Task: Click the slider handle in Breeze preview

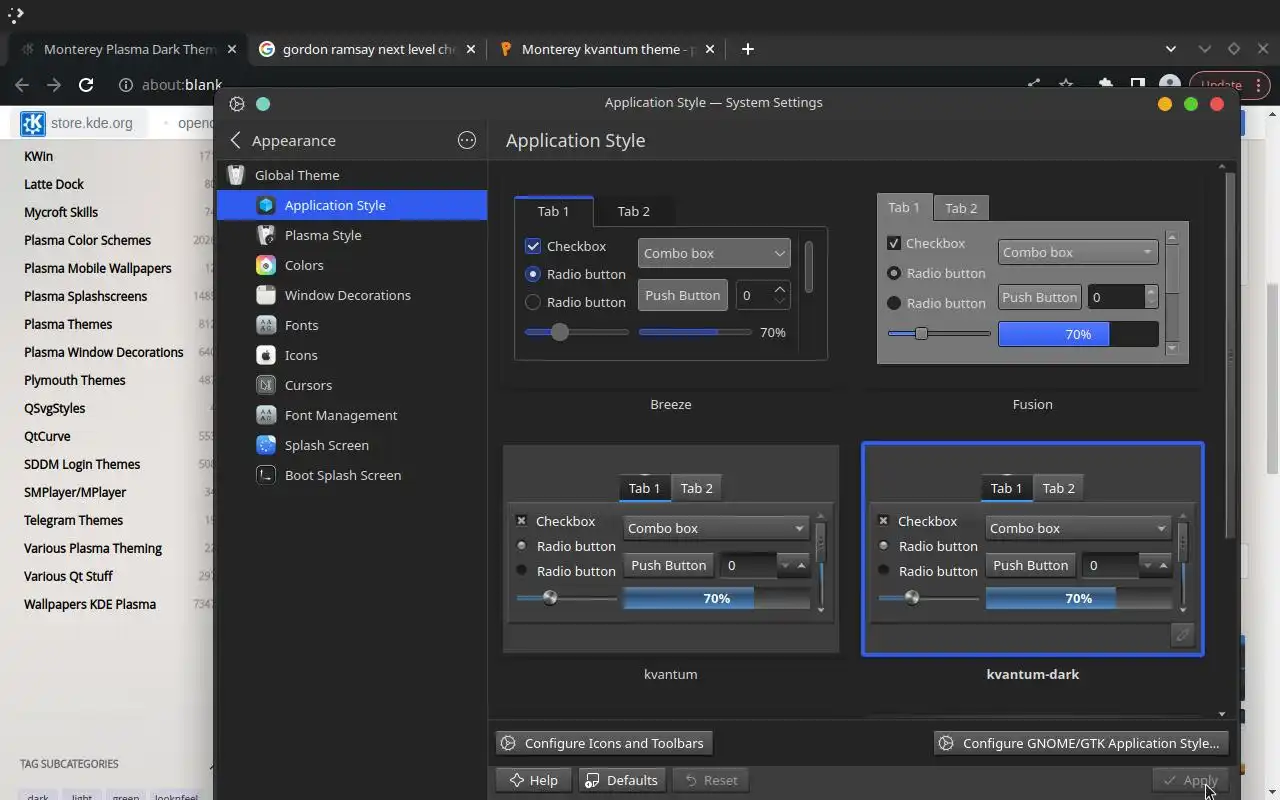Action: [x=560, y=332]
